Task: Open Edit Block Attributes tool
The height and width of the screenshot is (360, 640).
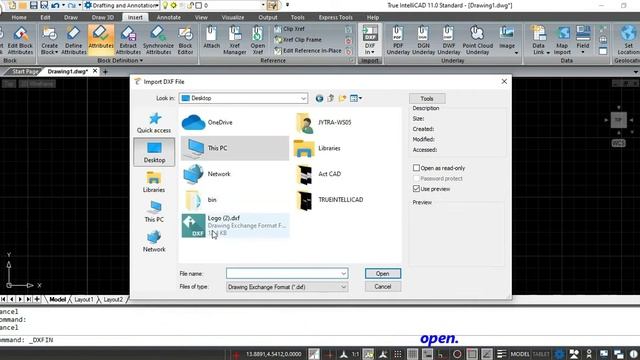Action: [x=20, y=40]
